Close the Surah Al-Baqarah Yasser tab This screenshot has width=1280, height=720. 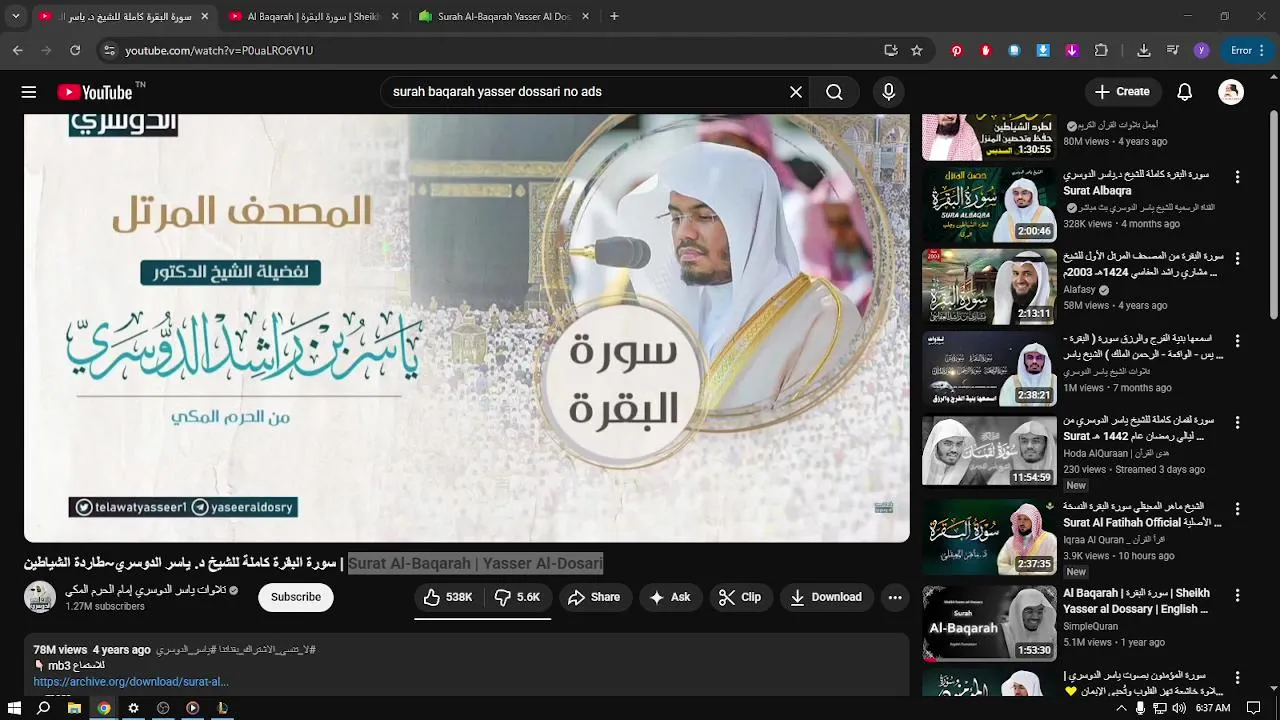[x=586, y=17]
